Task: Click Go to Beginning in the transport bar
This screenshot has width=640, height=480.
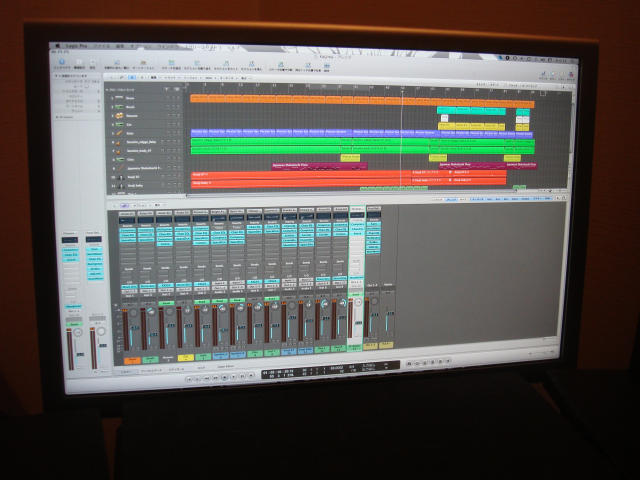Action: pyautogui.click(x=189, y=380)
